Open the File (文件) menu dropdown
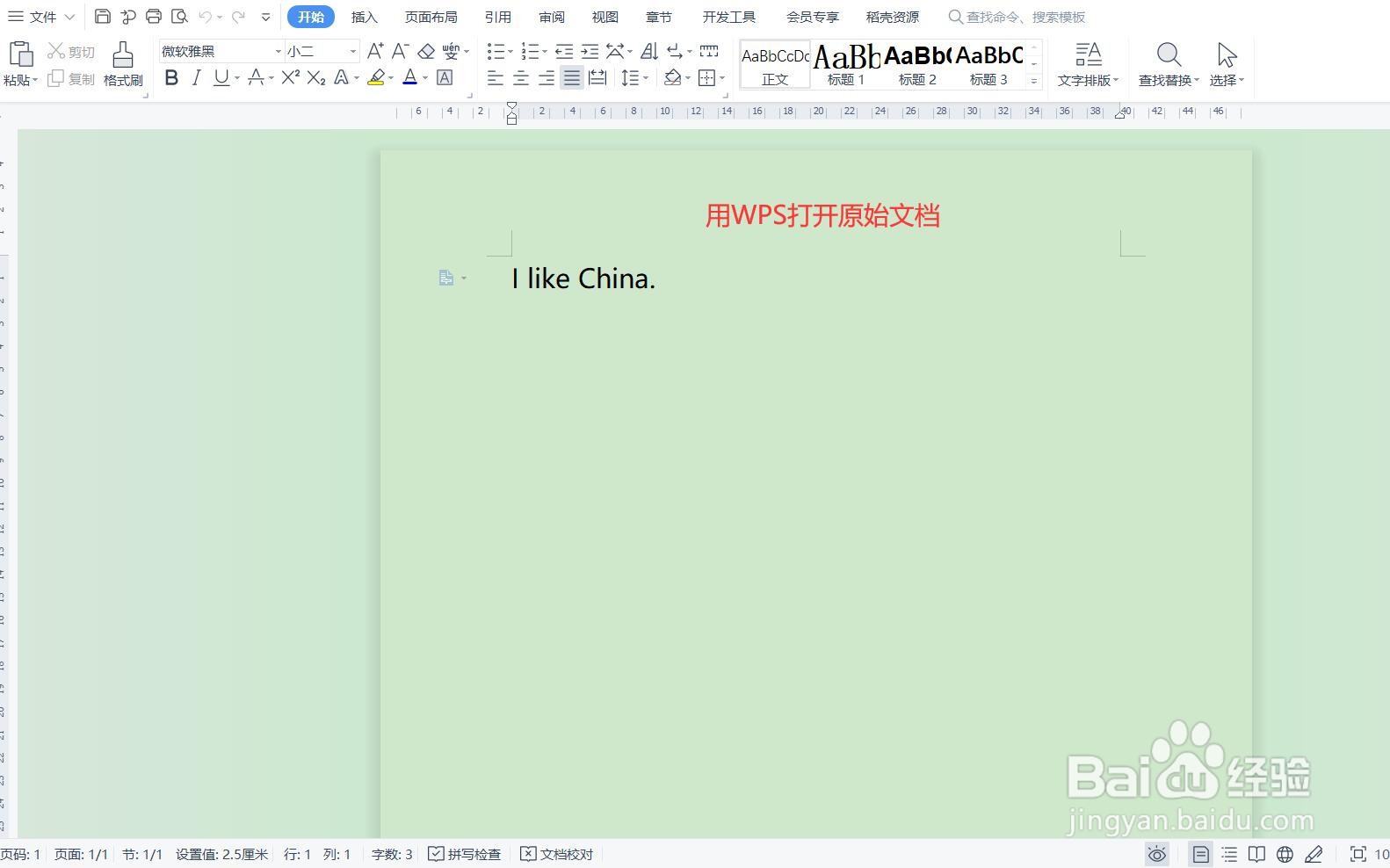 click(x=41, y=17)
